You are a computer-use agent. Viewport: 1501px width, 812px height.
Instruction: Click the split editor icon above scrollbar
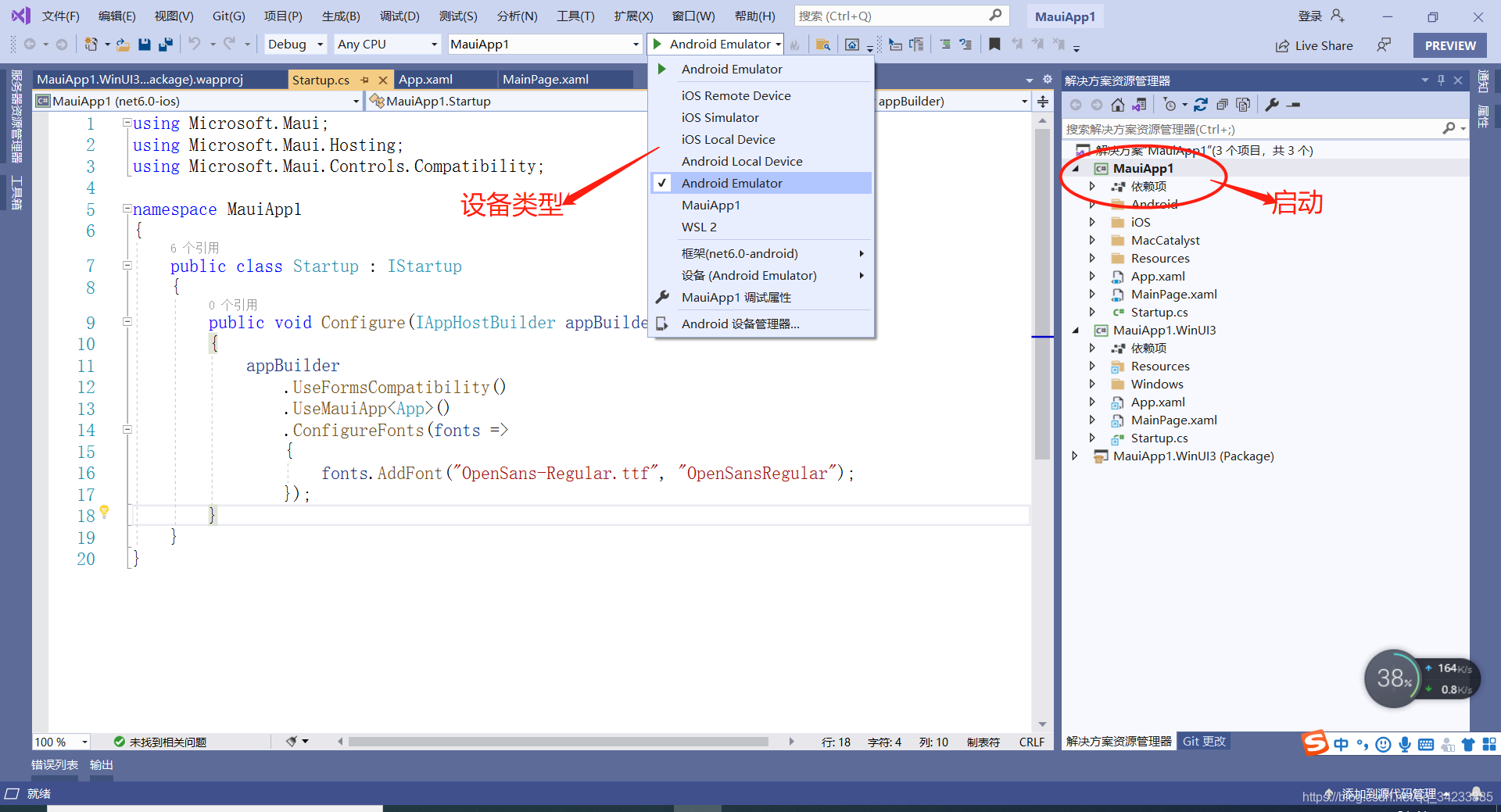point(1042,102)
